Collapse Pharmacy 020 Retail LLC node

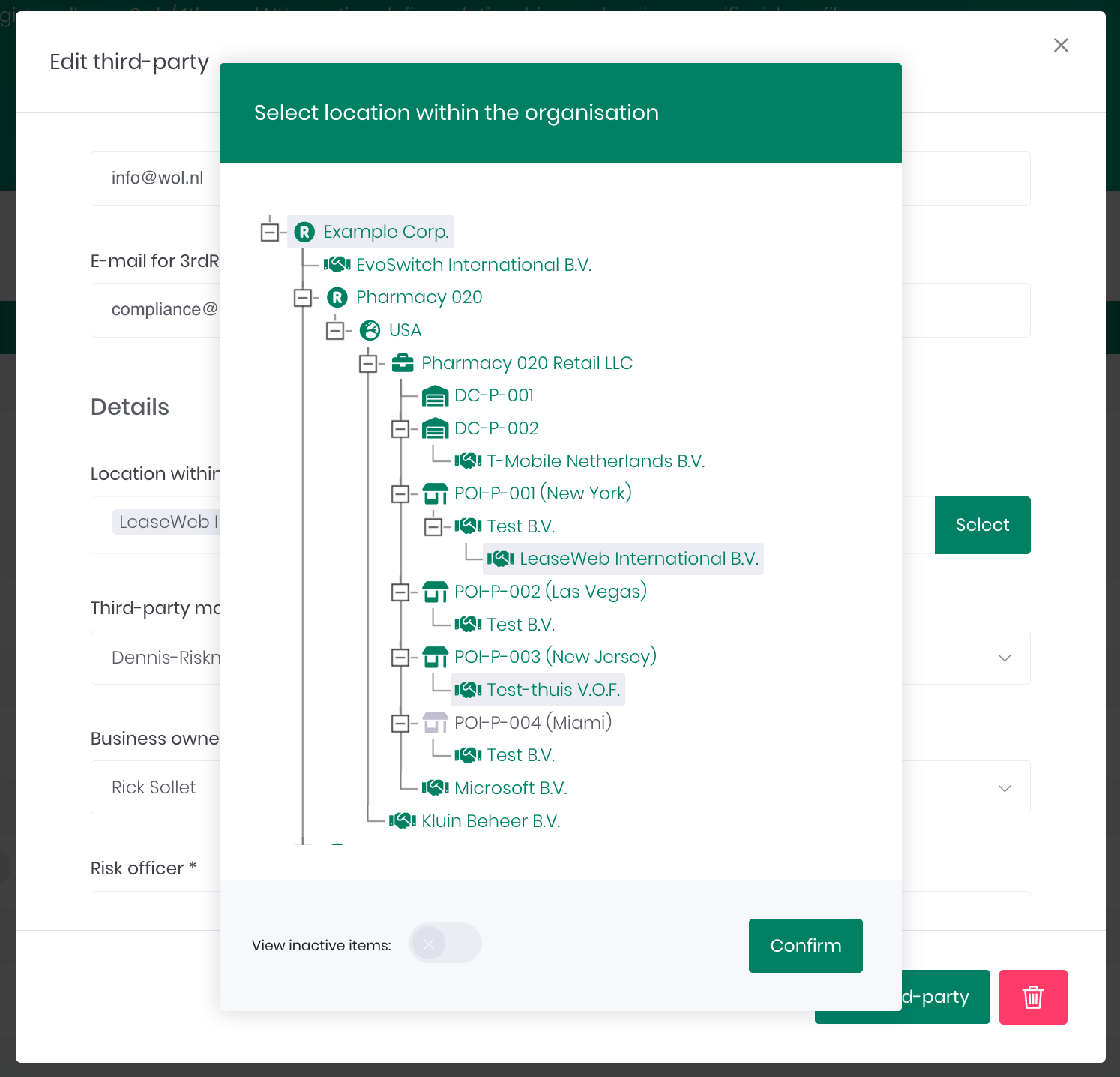tap(368, 363)
